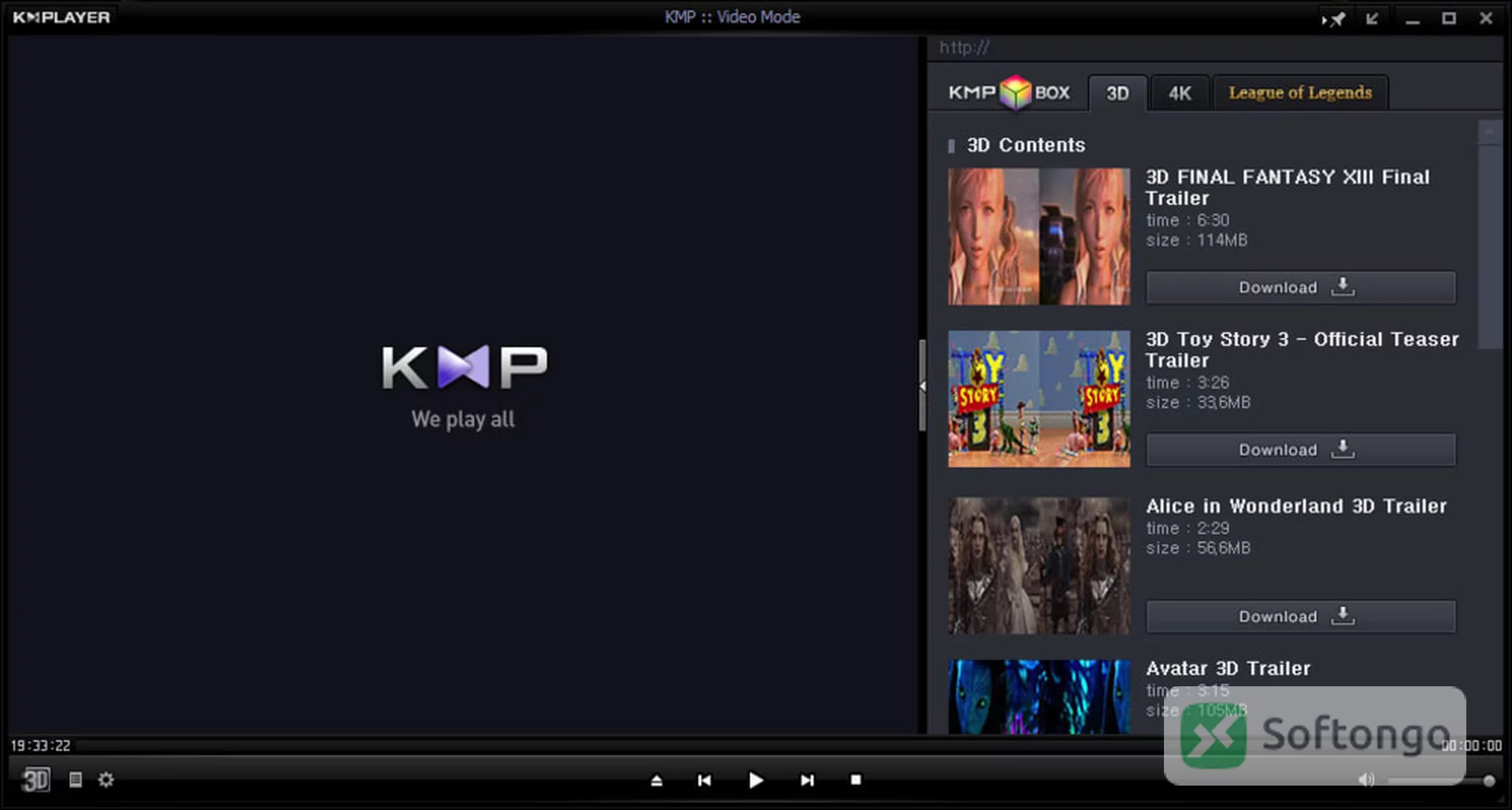
Task: Click the eject/open file button
Action: pos(657,780)
